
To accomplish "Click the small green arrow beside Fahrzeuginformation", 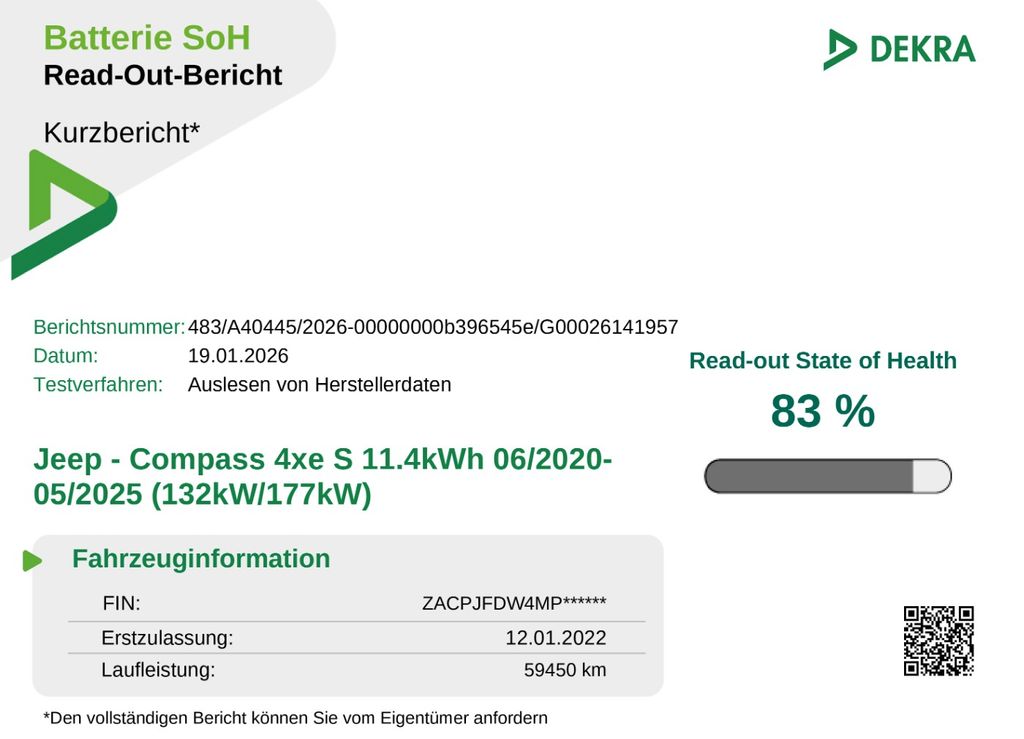I will click(x=32, y=560).
